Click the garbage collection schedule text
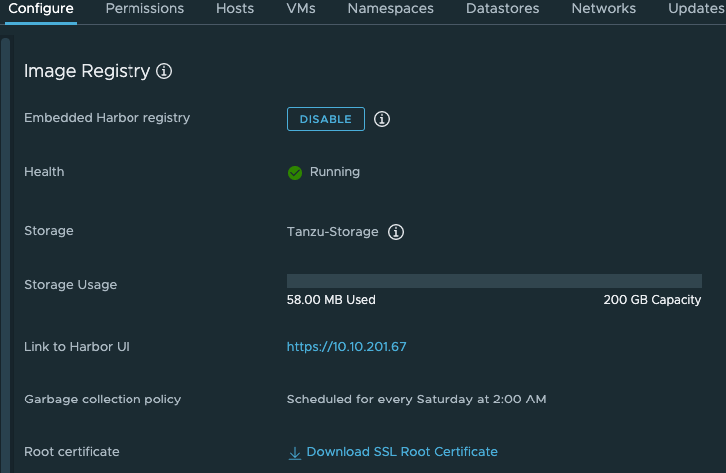The image size is (726, 473). click(416, 400)
